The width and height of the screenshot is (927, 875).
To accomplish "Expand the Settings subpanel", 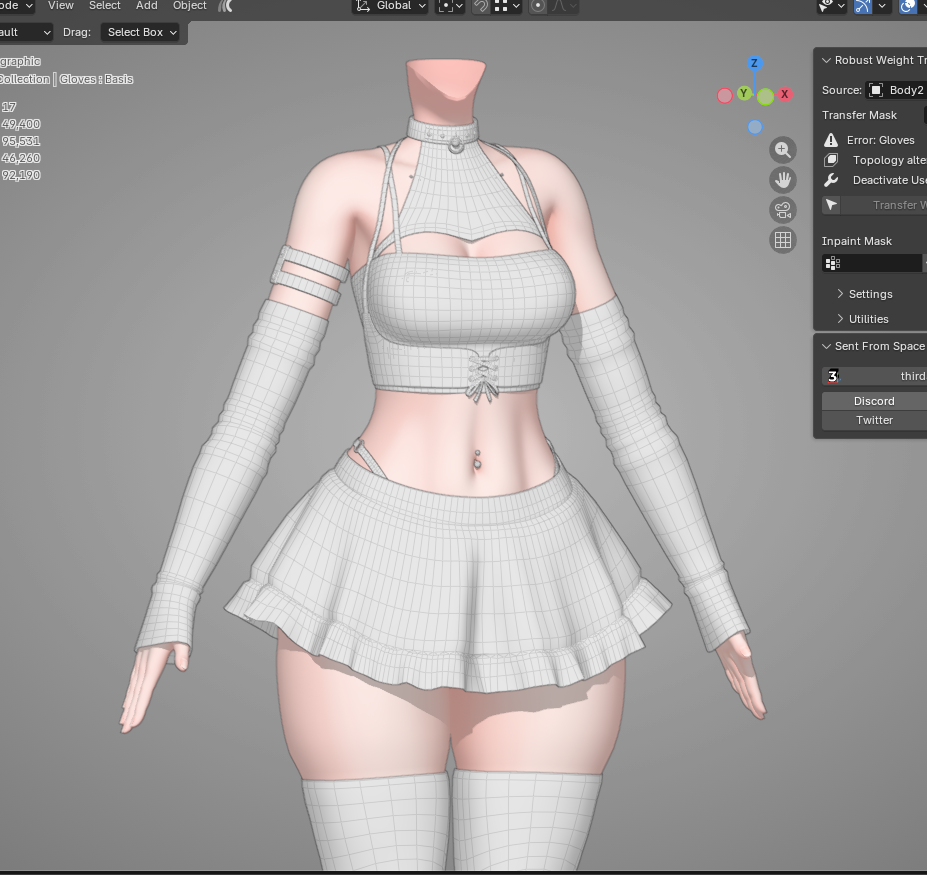I will (x=870, y=294).
